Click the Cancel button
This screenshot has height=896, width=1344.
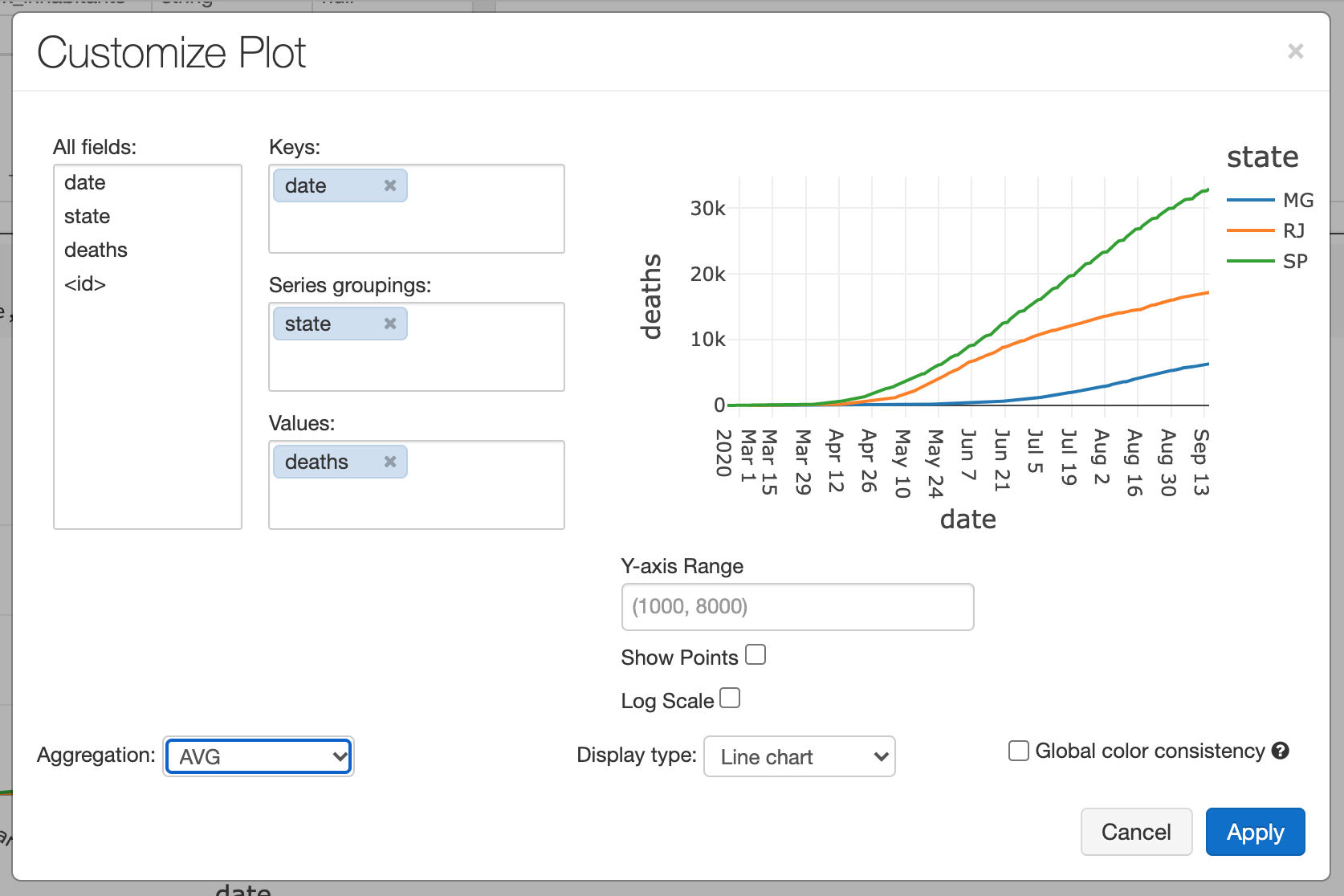point(1135,832)
